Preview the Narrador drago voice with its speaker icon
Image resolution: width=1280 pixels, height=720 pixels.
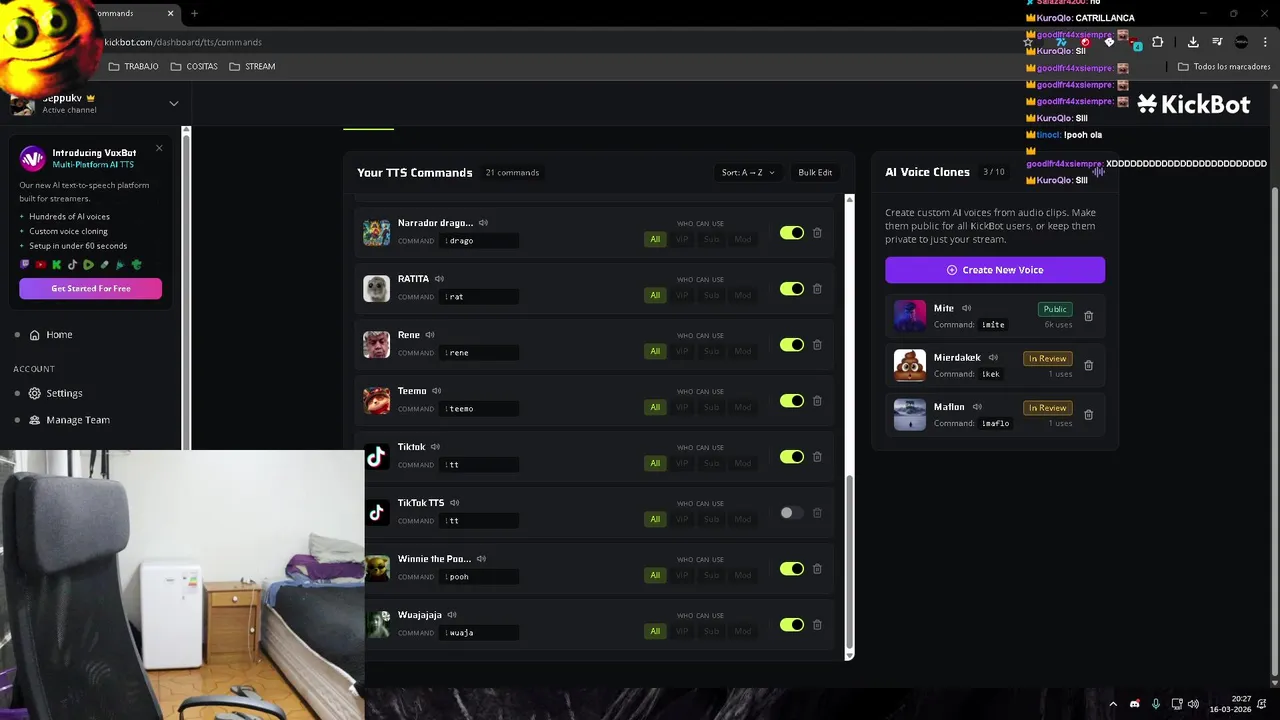[x=483, y=223]
